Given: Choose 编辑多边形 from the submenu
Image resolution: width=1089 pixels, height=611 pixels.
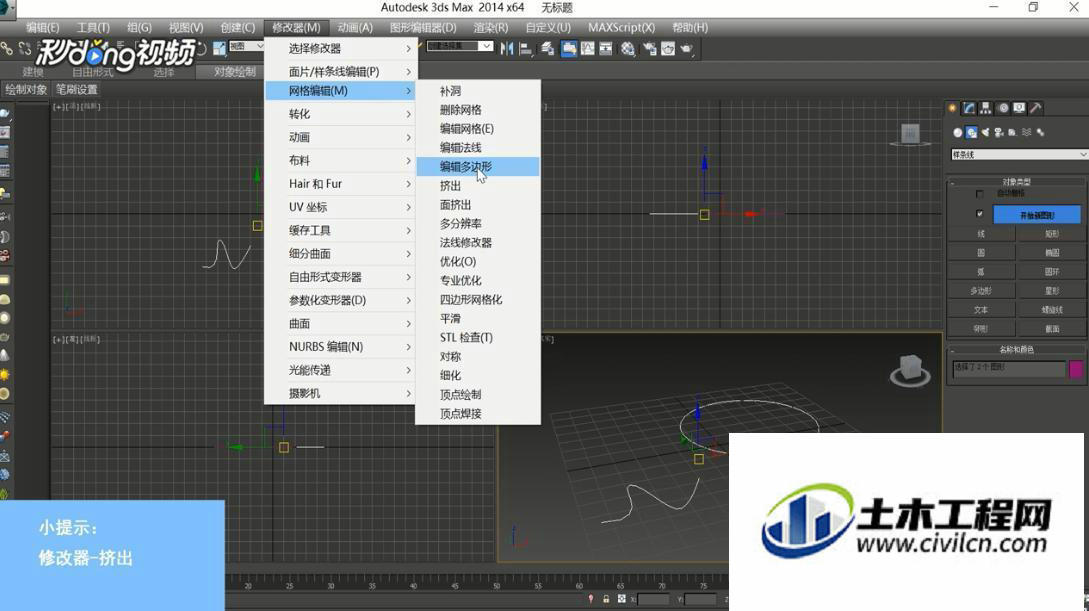Looking at the screenshot, I should point(478,167).
